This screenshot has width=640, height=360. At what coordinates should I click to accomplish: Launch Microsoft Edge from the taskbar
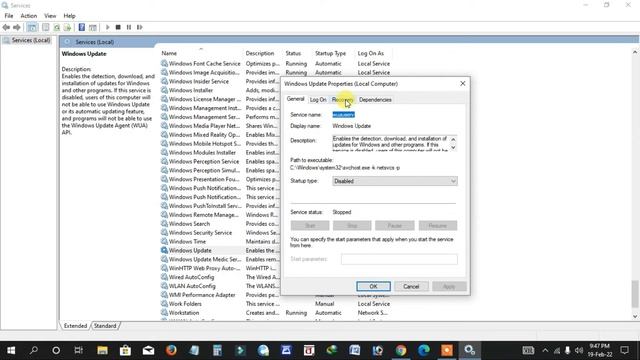424,350
